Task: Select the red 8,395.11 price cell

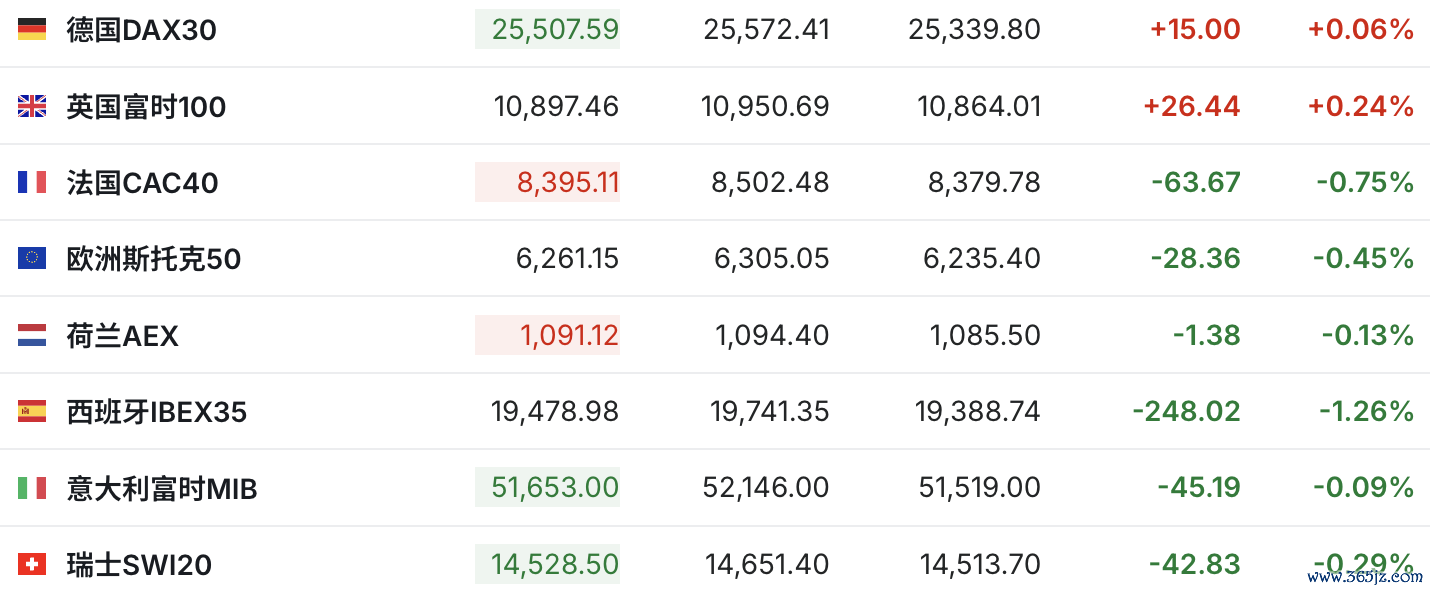Action: [547, 182]
